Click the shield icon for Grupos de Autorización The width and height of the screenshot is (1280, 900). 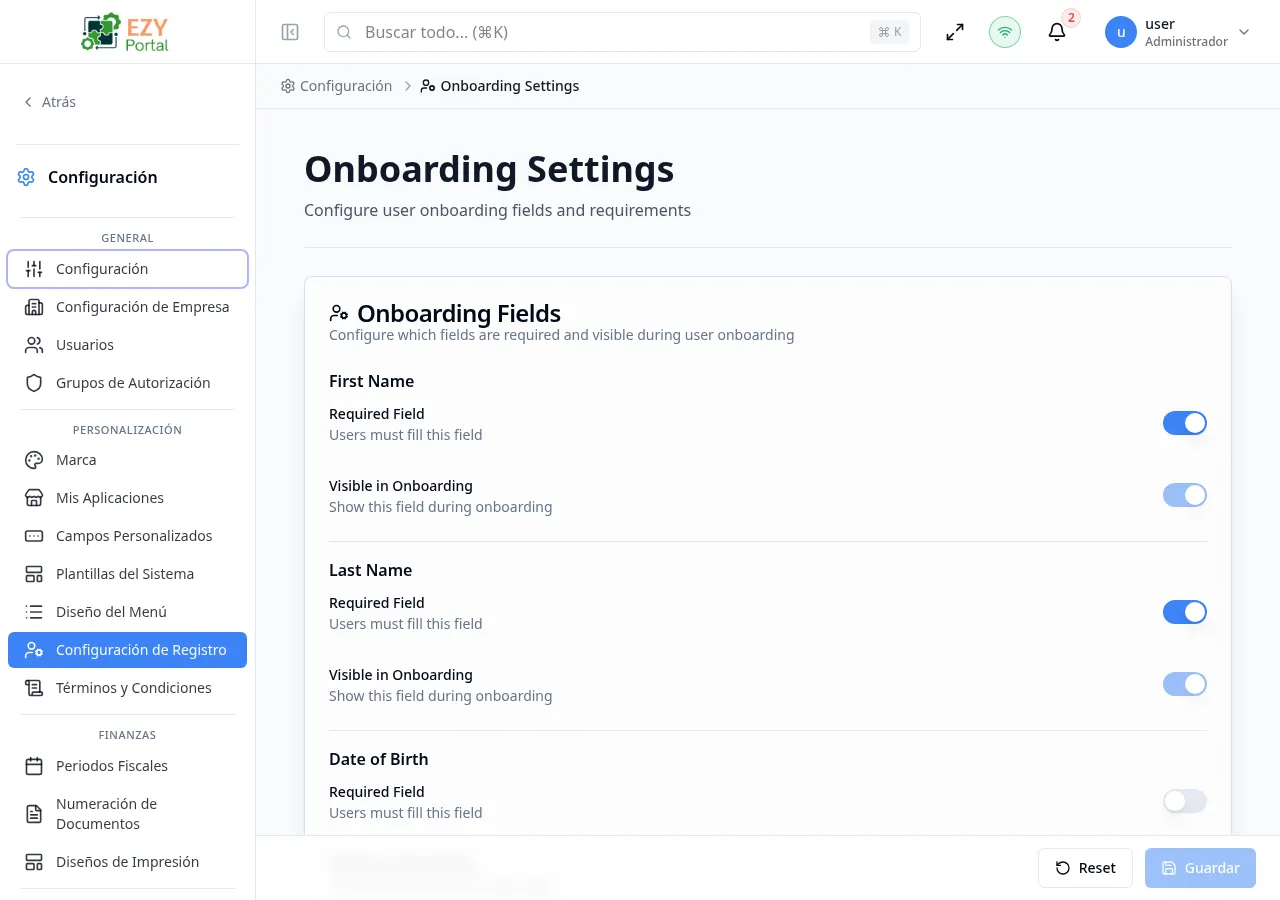[x=34, y=383]
